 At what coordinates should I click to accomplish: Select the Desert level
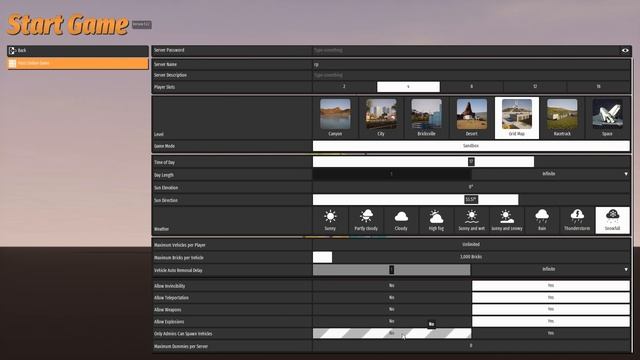point(471,118)
